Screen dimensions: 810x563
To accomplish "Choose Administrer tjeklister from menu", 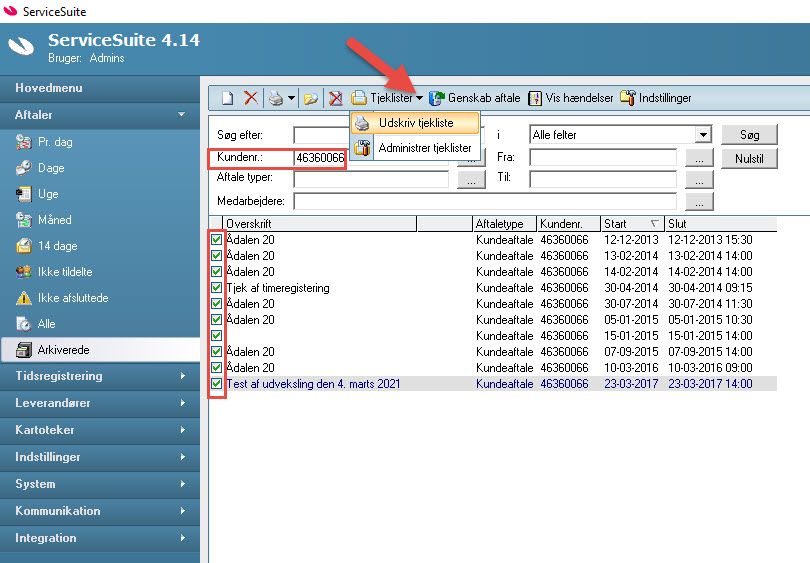I will (x=415, y=148).
